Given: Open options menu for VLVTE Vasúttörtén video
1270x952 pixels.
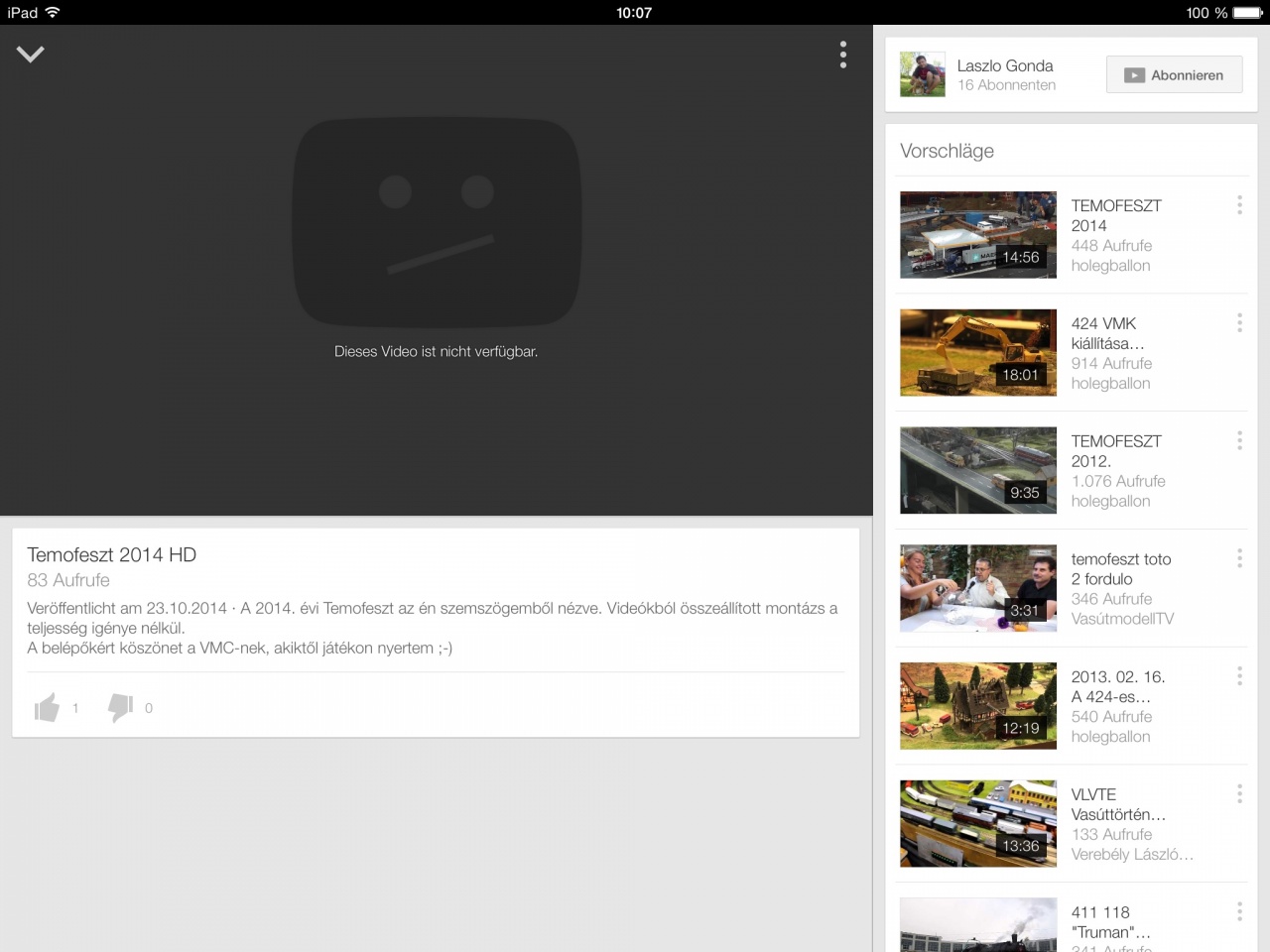Looking at the screenshot, I should point(1239,794).
